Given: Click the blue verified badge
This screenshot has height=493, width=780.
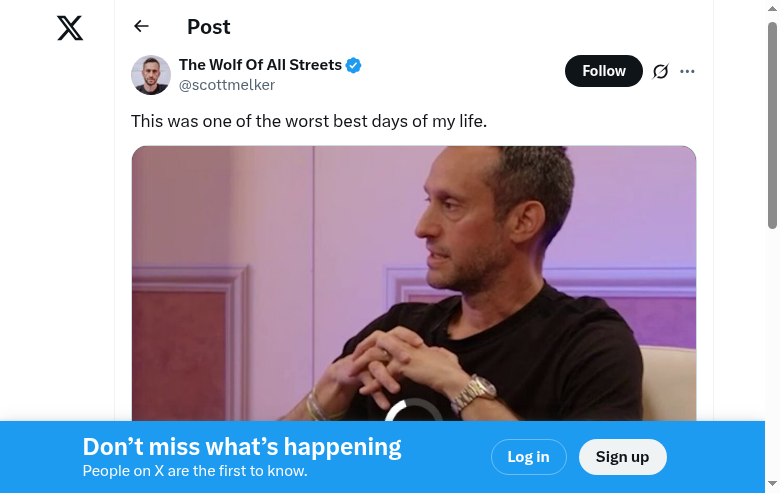Looking at the screenshot, I should point(354,66).
